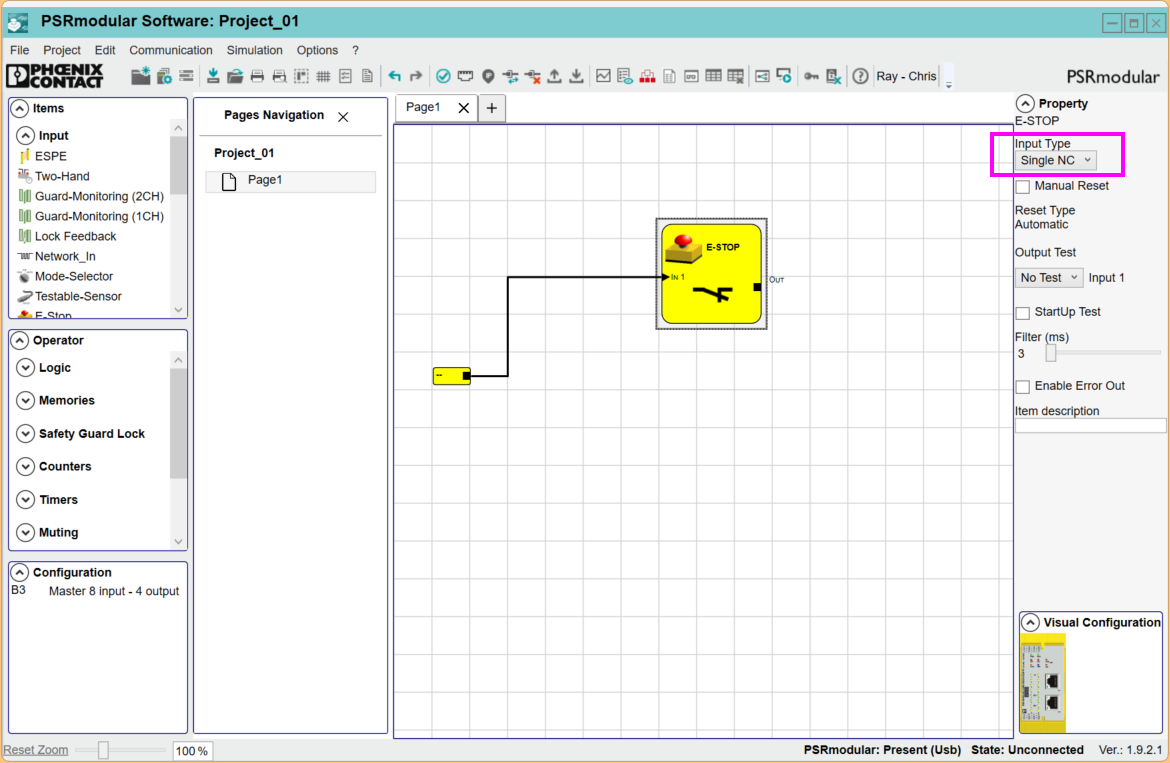The image size is (1170, 763).
Task: Click the undo arrow icon
Action: (394, 75)
